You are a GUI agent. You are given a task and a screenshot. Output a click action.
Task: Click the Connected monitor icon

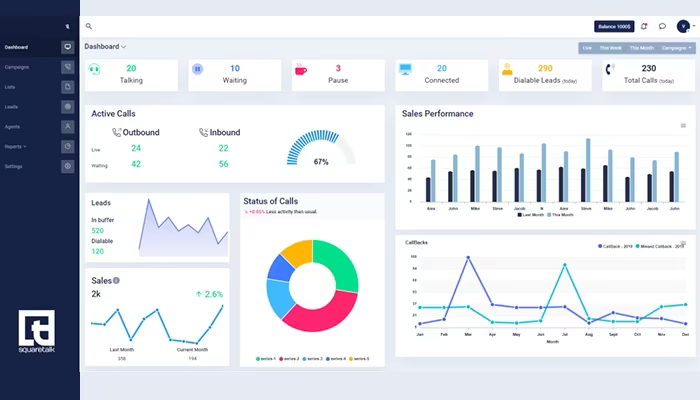click(x=405, y=69)
